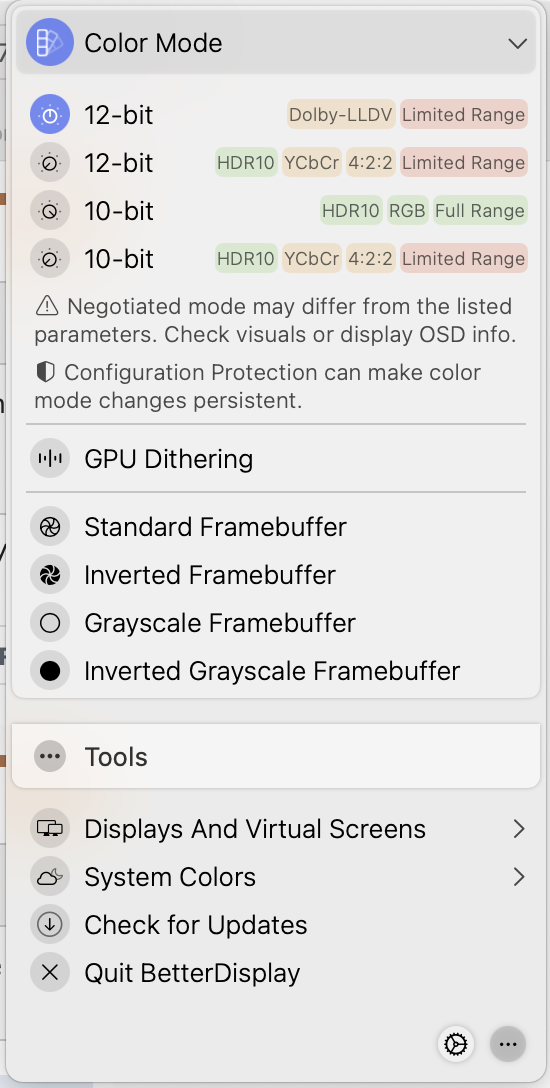Expand the System Colors submenu arrow
The width and height of the screenshot is (550, 1088).
pyautogui.click(x=519, y=876)
